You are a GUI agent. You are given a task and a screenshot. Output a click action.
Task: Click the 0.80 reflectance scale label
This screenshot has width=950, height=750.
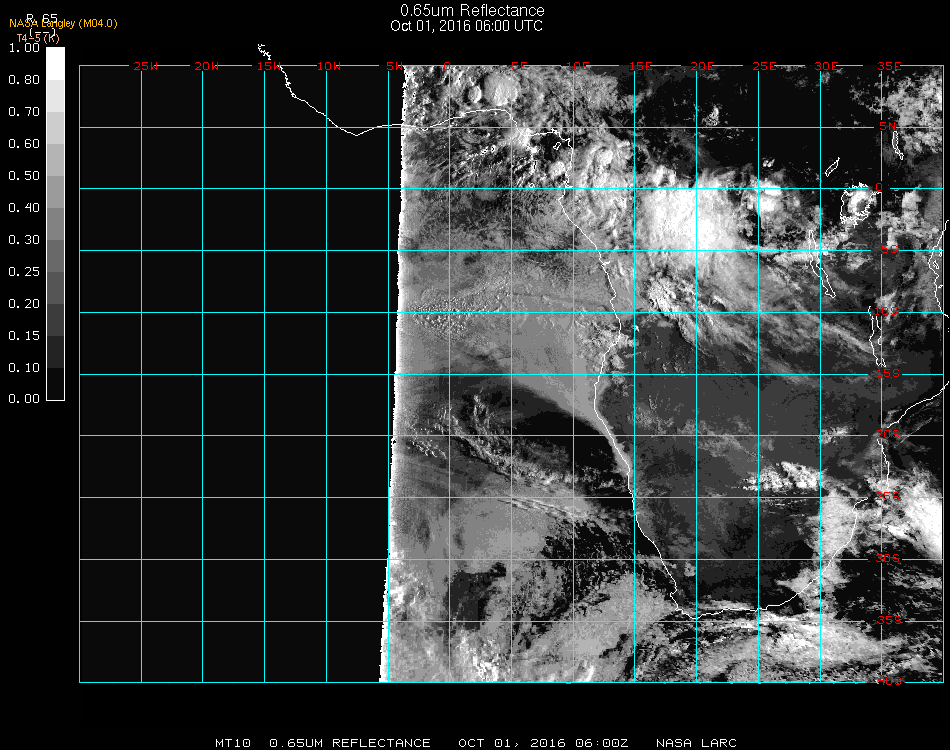point(24,80)
